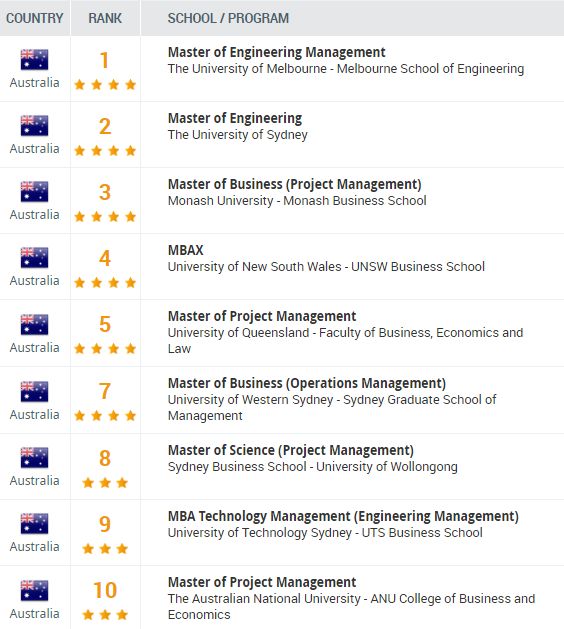Screen dimensions: 564x629
Task: Open Master of Science (Project Management)
Action: tap(290, 450)
